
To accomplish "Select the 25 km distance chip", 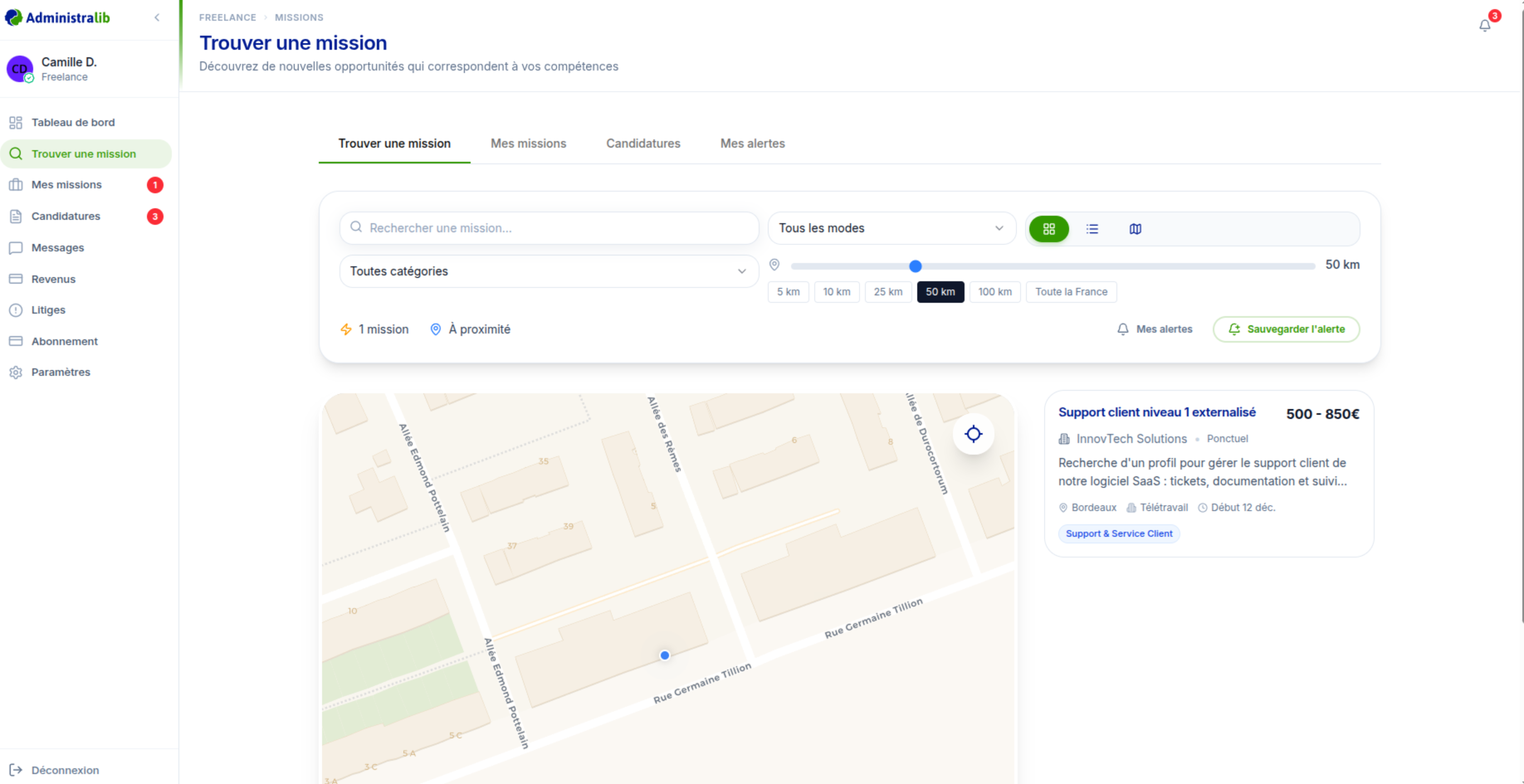I will 887,292.
